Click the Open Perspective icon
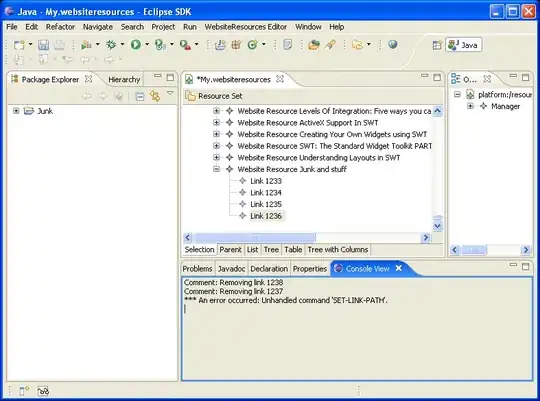The image size is (540, 401). (437, 45)
